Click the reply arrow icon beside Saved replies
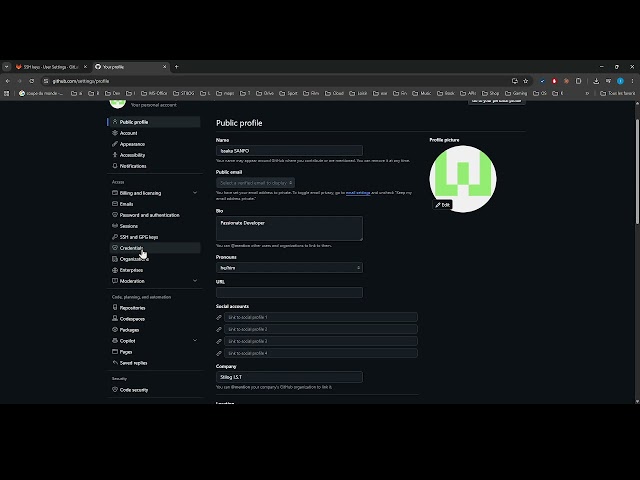 [x=115, y=362]
